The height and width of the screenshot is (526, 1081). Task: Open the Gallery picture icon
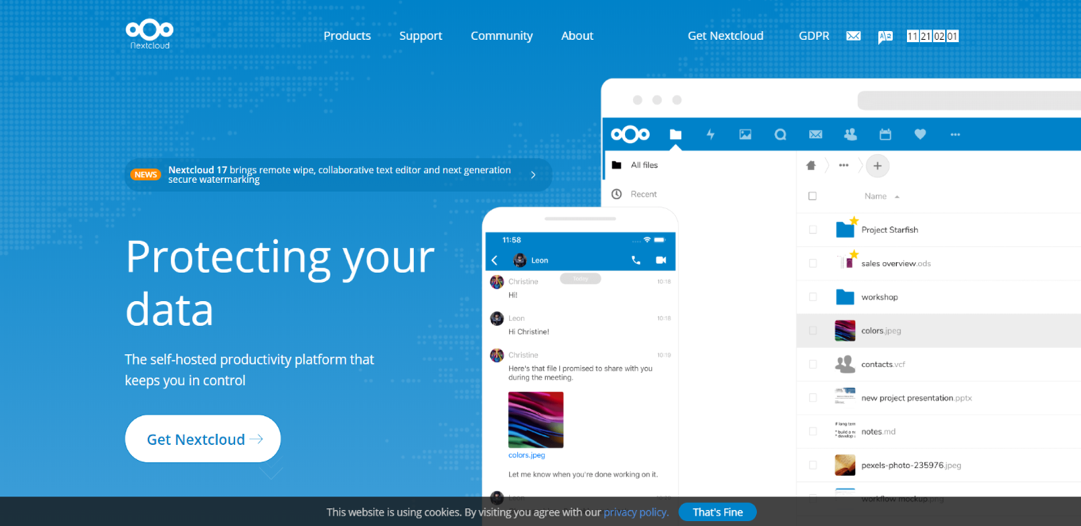[x=745, y=134]
